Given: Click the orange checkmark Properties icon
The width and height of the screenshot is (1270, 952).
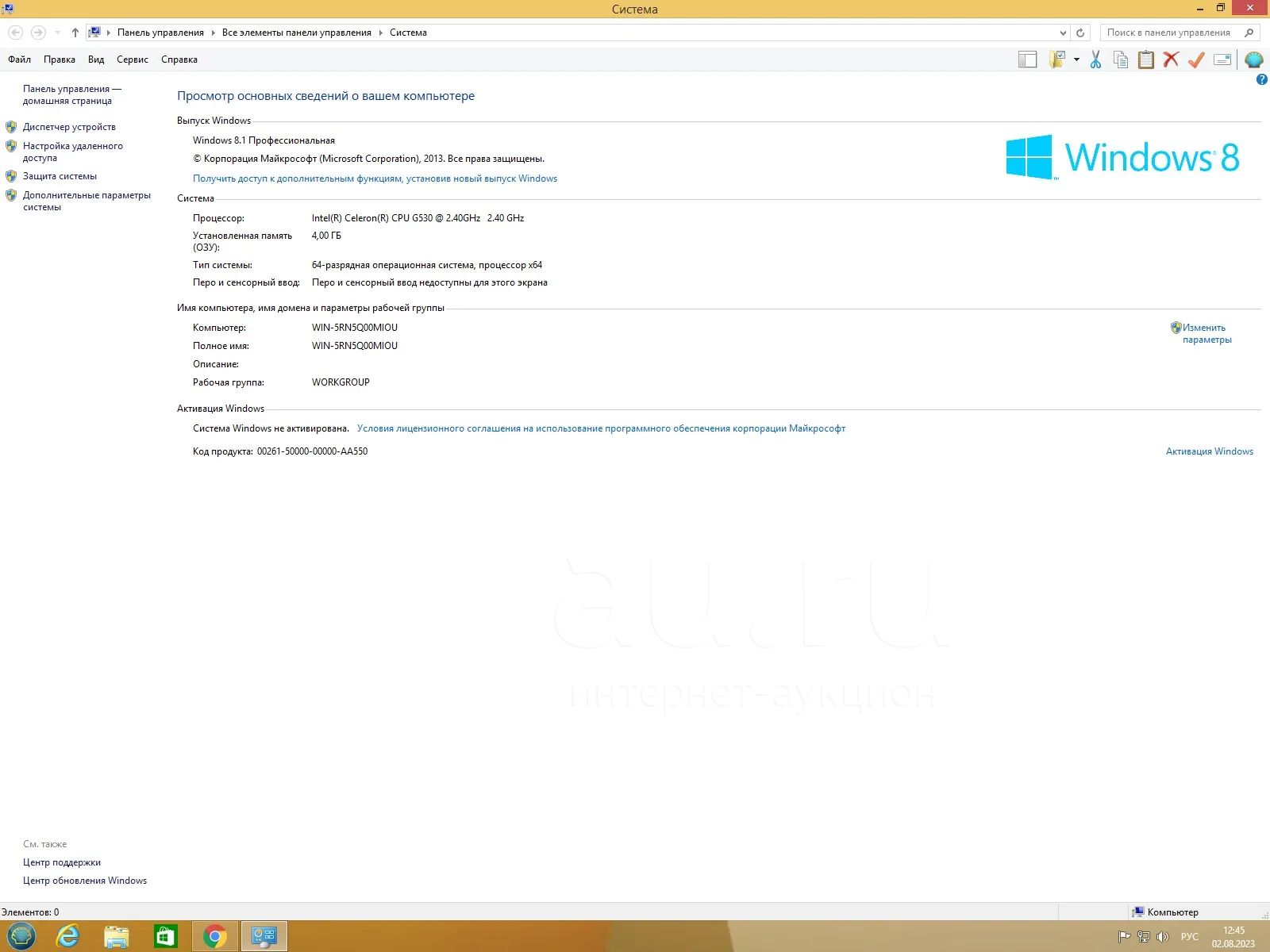Looking at the screenshot, I should point(1196,59).
